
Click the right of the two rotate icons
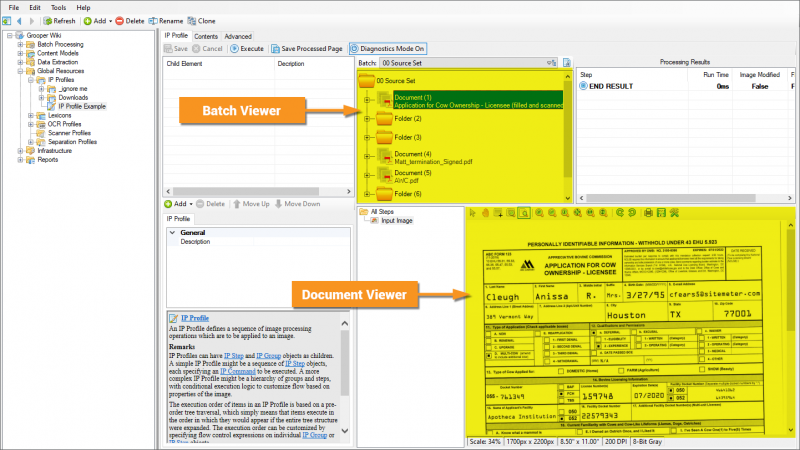tap(632, 213)
